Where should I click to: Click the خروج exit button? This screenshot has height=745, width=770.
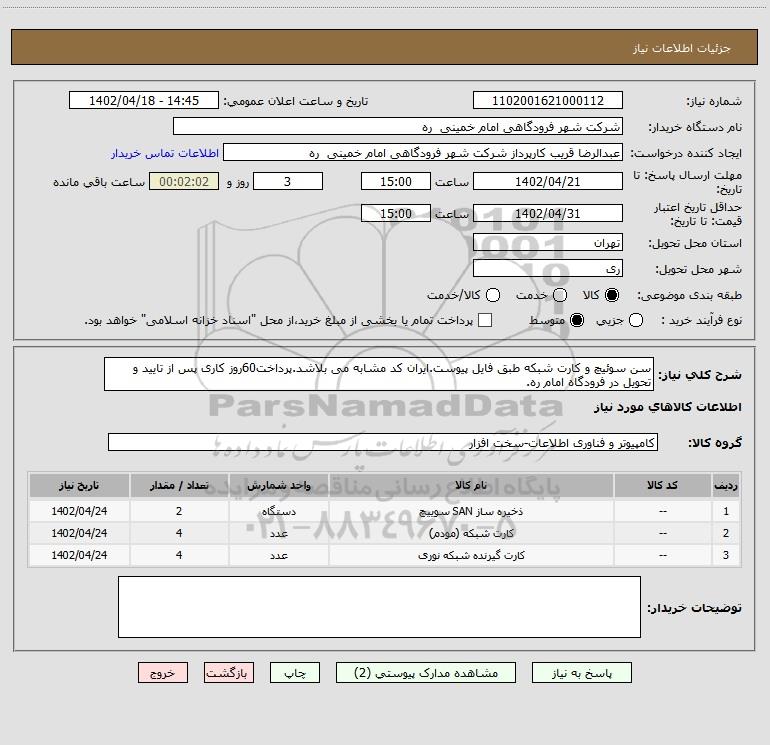click(163, 673)
